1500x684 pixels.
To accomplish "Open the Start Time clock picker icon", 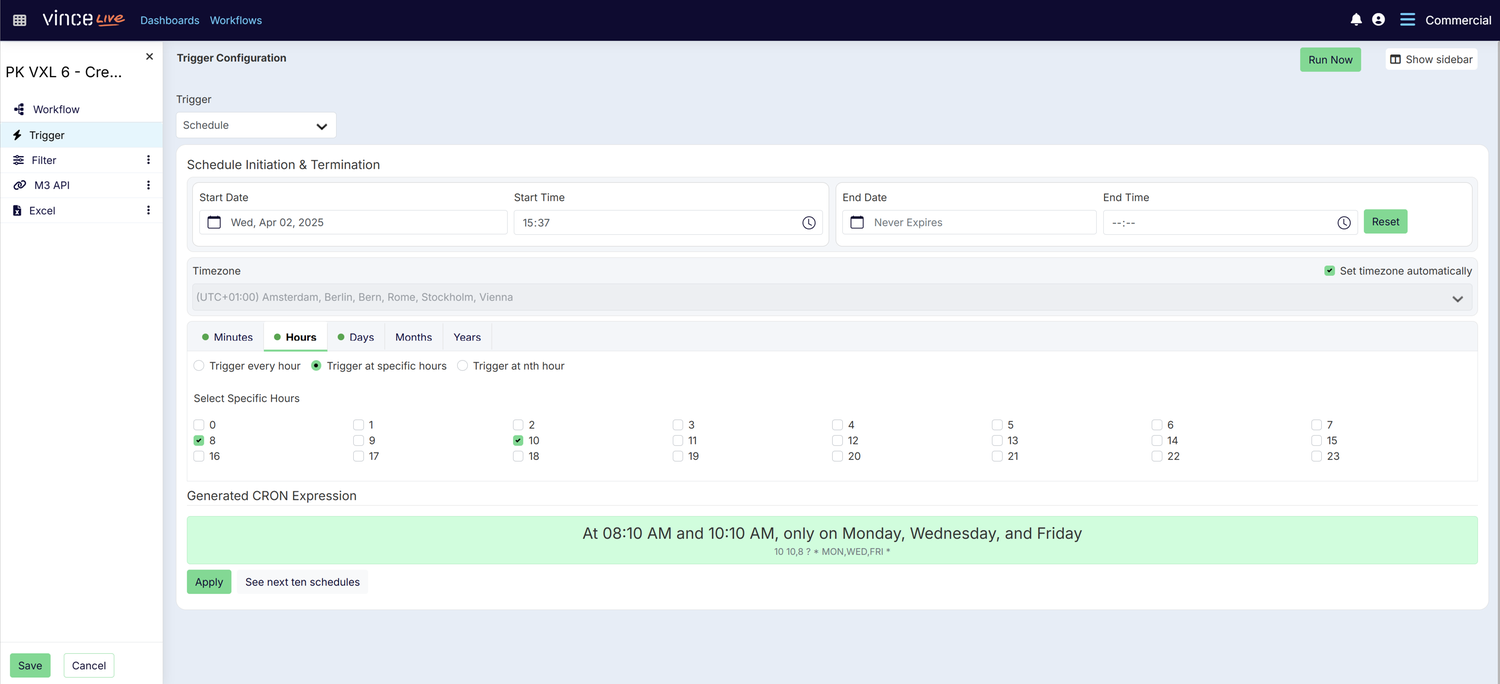I will [x=809, y=222].
